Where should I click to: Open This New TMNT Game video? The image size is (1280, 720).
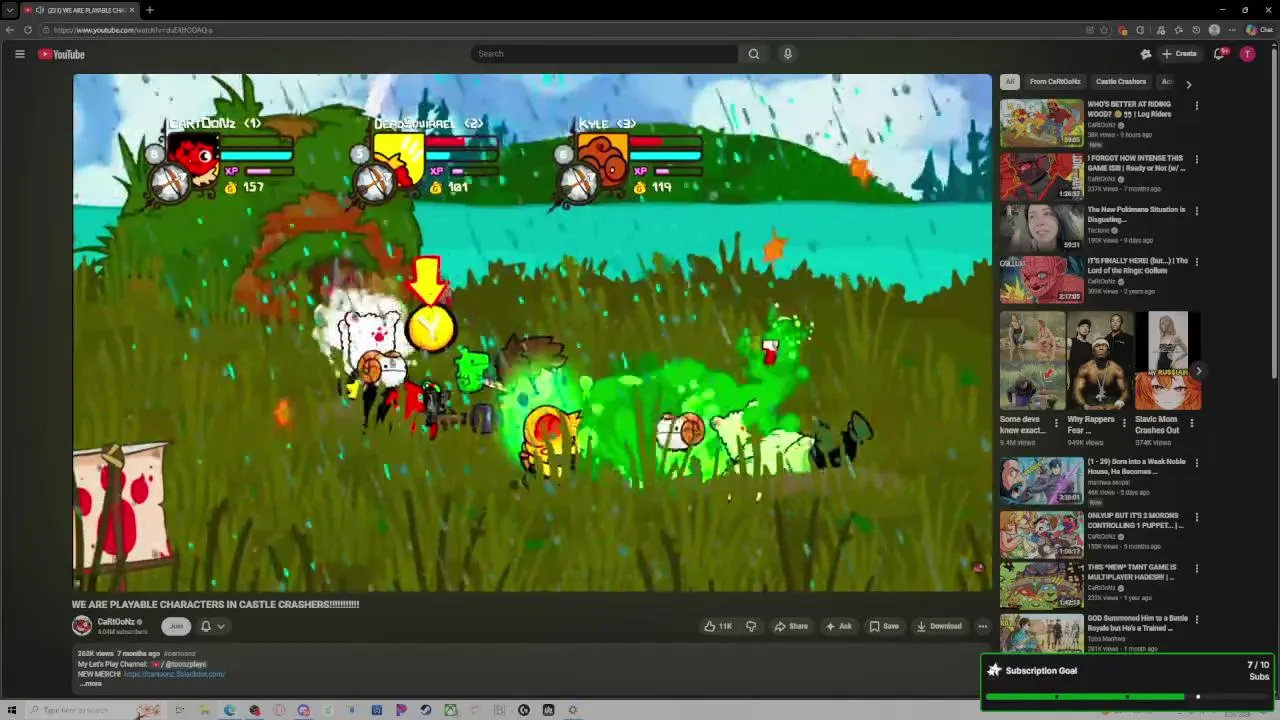[x=1042, y=586]
